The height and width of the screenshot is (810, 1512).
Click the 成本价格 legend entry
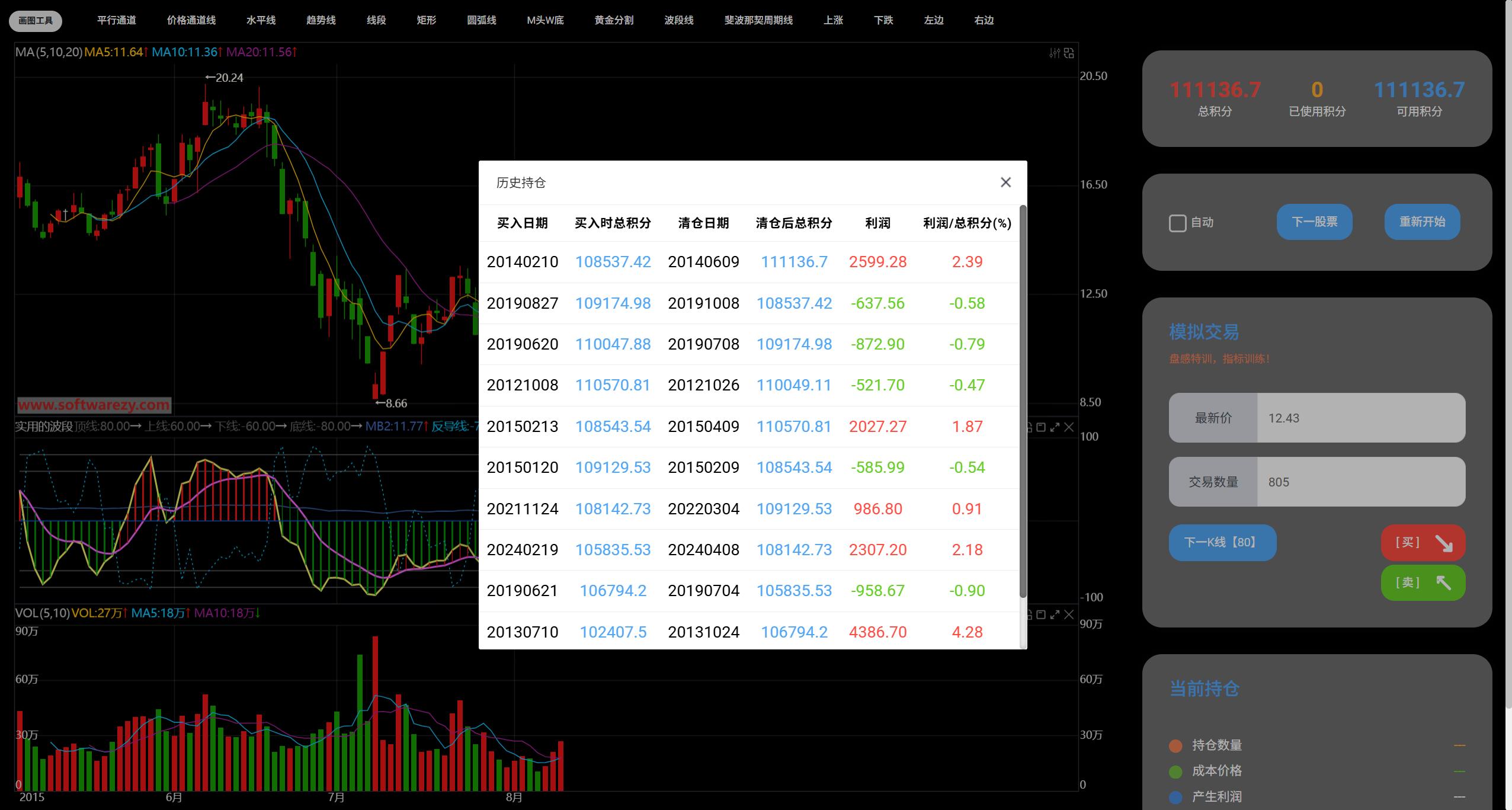[1206, 771]
